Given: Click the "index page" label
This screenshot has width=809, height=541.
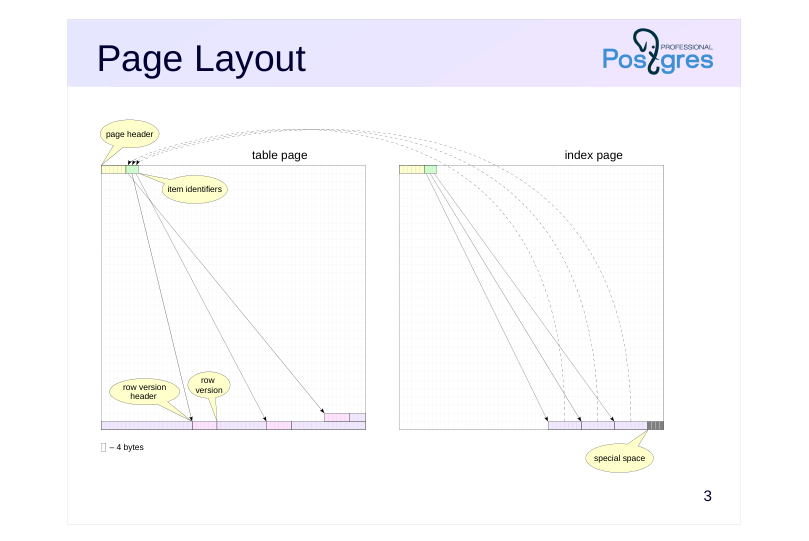Looking at the screenshot, I should (593, 155).
